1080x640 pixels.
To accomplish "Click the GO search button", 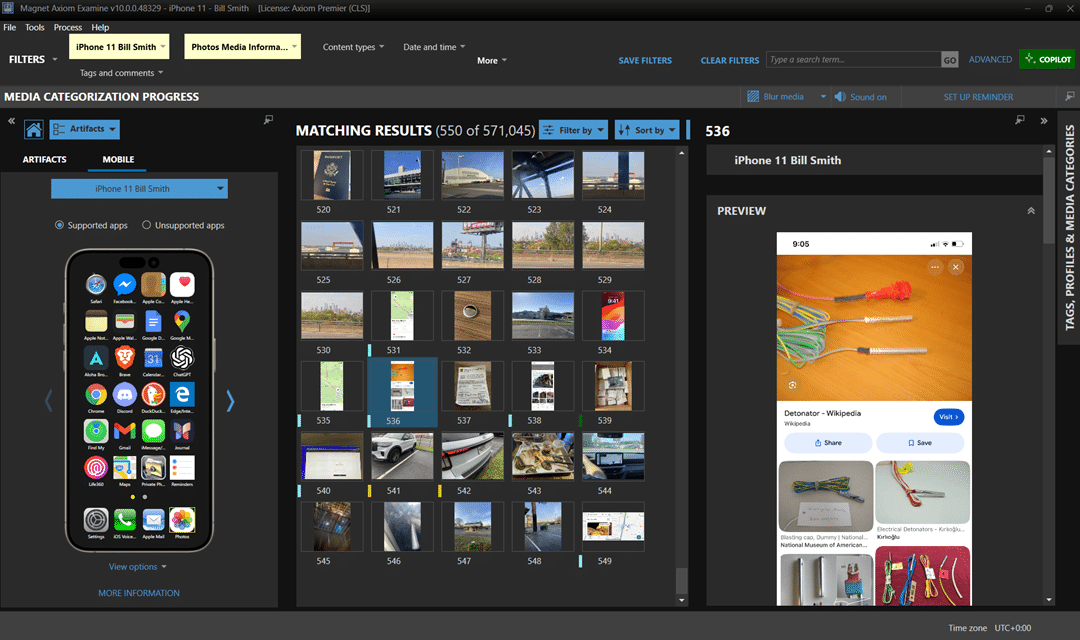I will (x=950, y=60).
